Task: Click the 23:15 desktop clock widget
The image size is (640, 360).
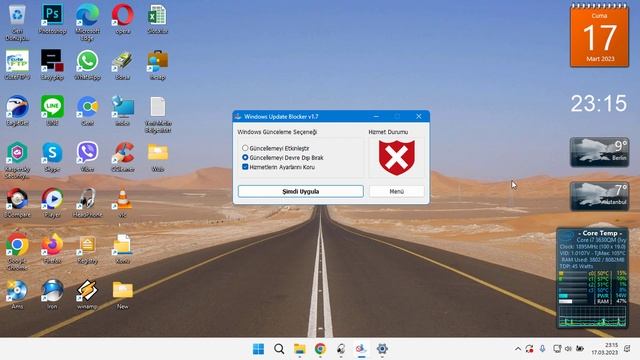Action: coord(599,103)
